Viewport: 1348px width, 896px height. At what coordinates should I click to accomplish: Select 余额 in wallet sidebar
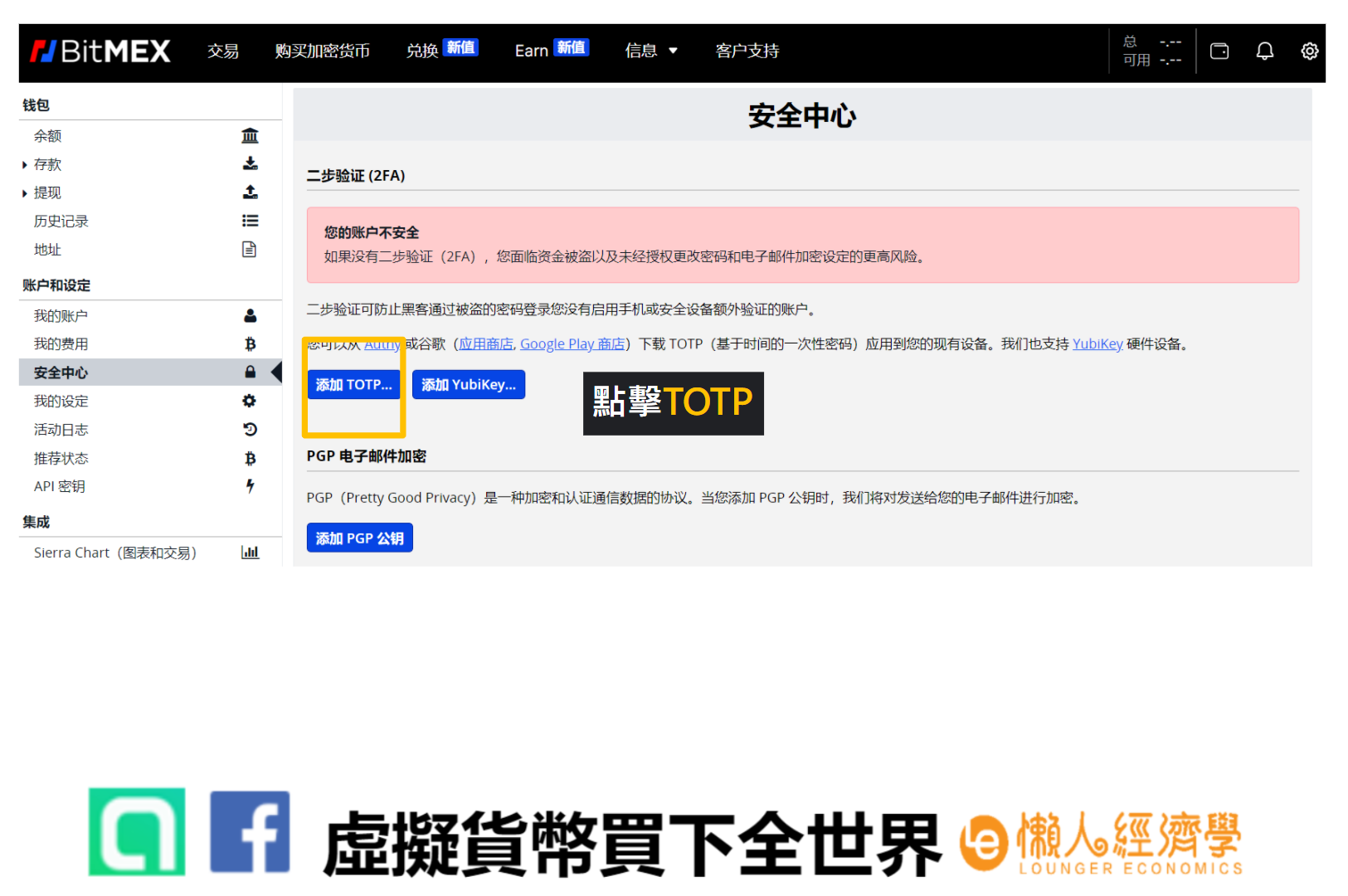[x=47, y=135]
